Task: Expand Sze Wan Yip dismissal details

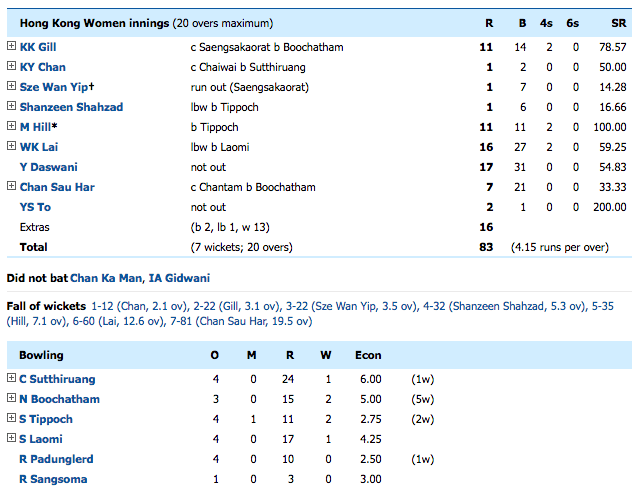Action: coord(11,86)
